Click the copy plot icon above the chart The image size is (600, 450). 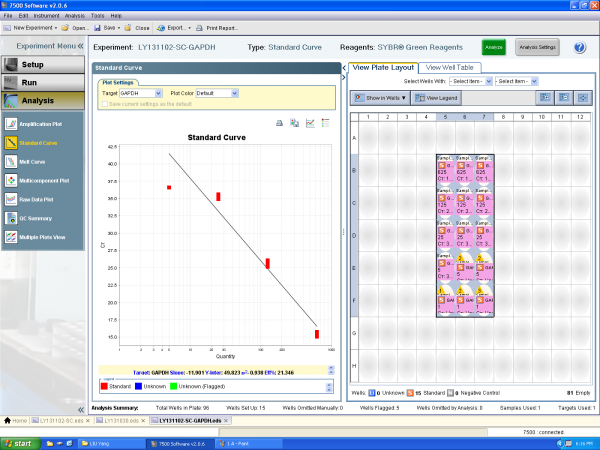[x=294, y=123]
